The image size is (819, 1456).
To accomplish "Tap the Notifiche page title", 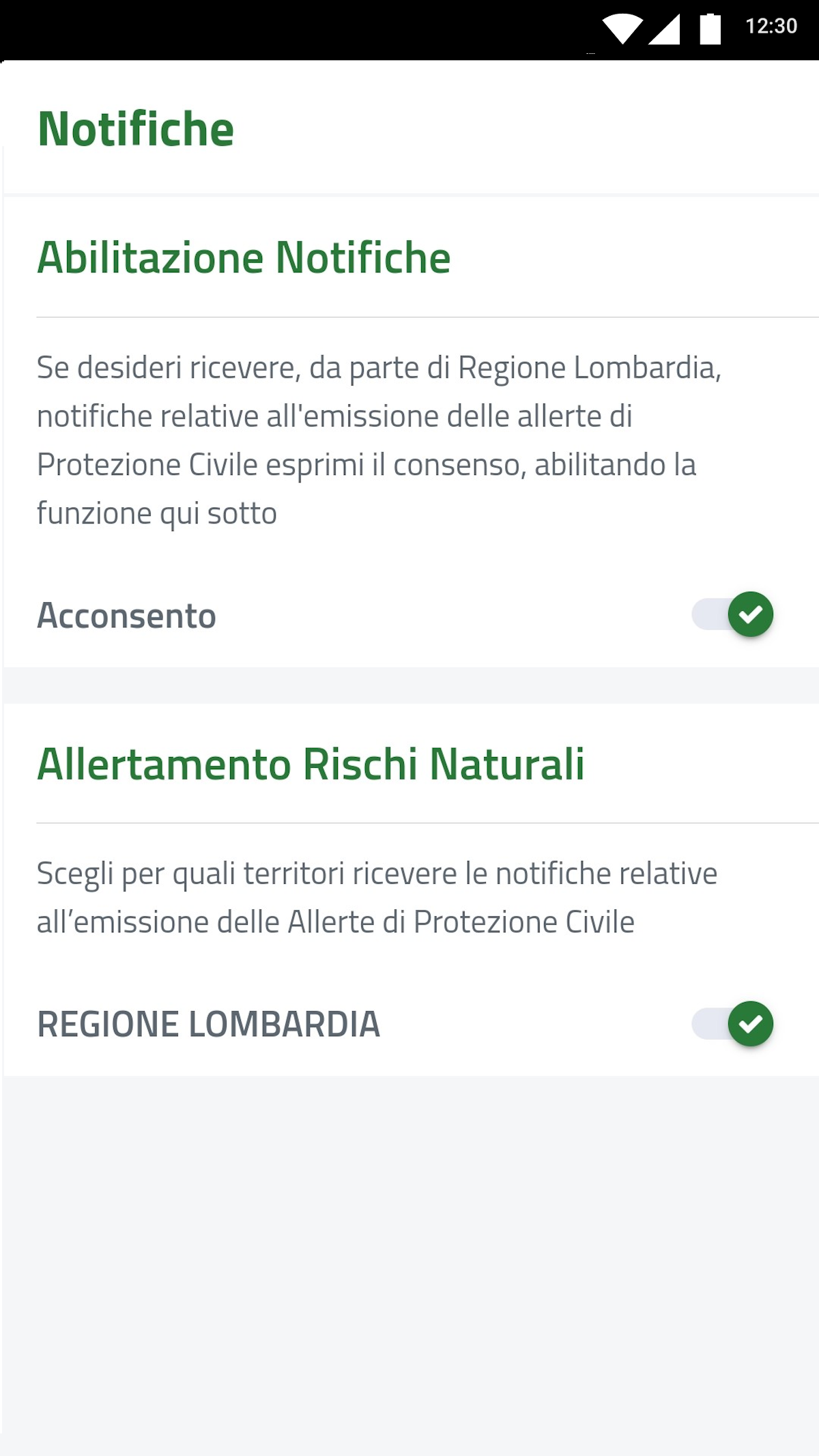I will tap(136, 128).
